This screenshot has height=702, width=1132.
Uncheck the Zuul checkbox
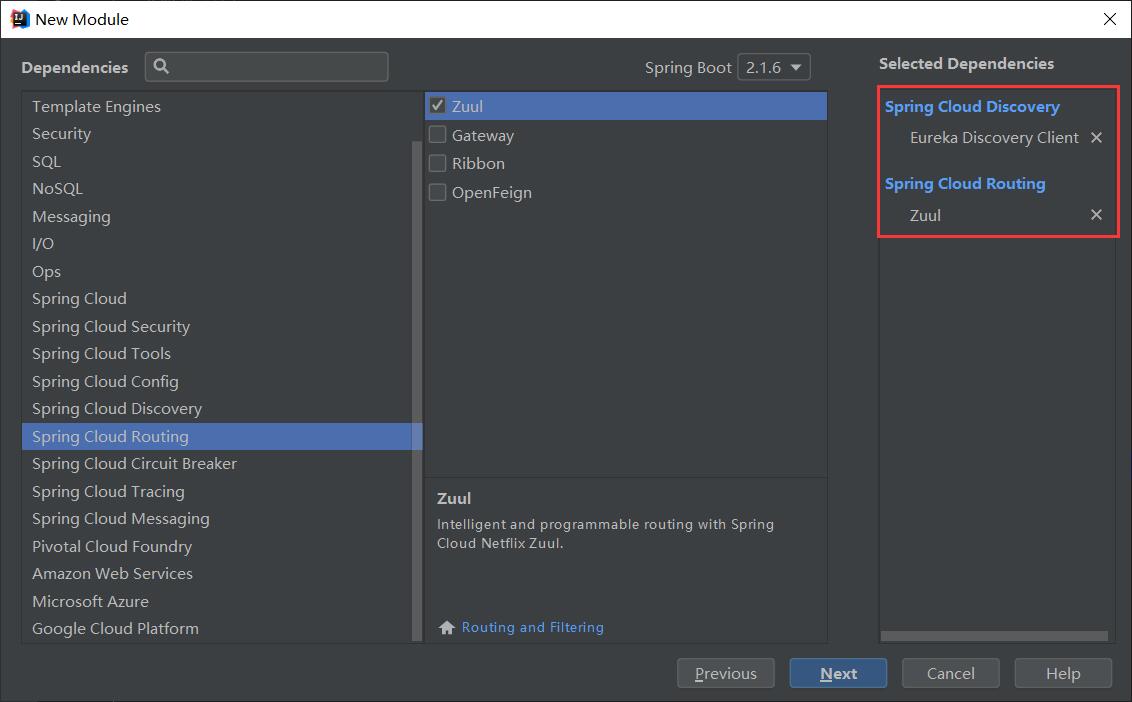coord(437,105)
